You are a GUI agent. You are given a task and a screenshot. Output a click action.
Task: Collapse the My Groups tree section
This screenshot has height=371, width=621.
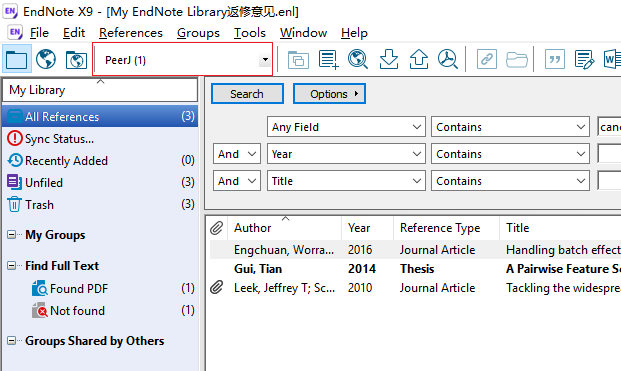11,235
